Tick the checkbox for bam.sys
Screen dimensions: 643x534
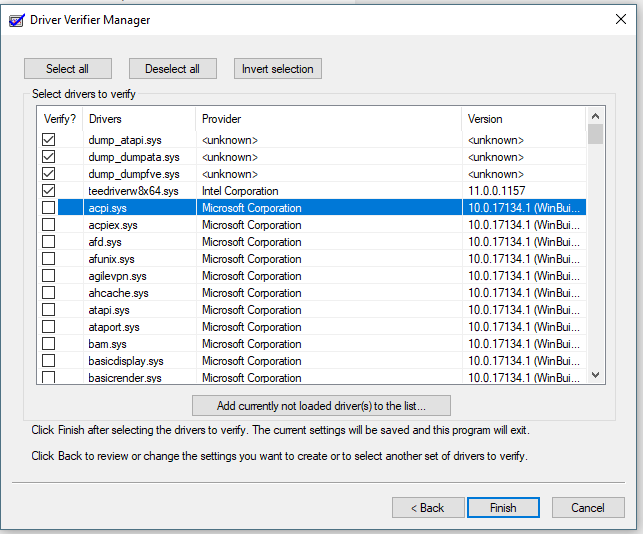point(48,343)
